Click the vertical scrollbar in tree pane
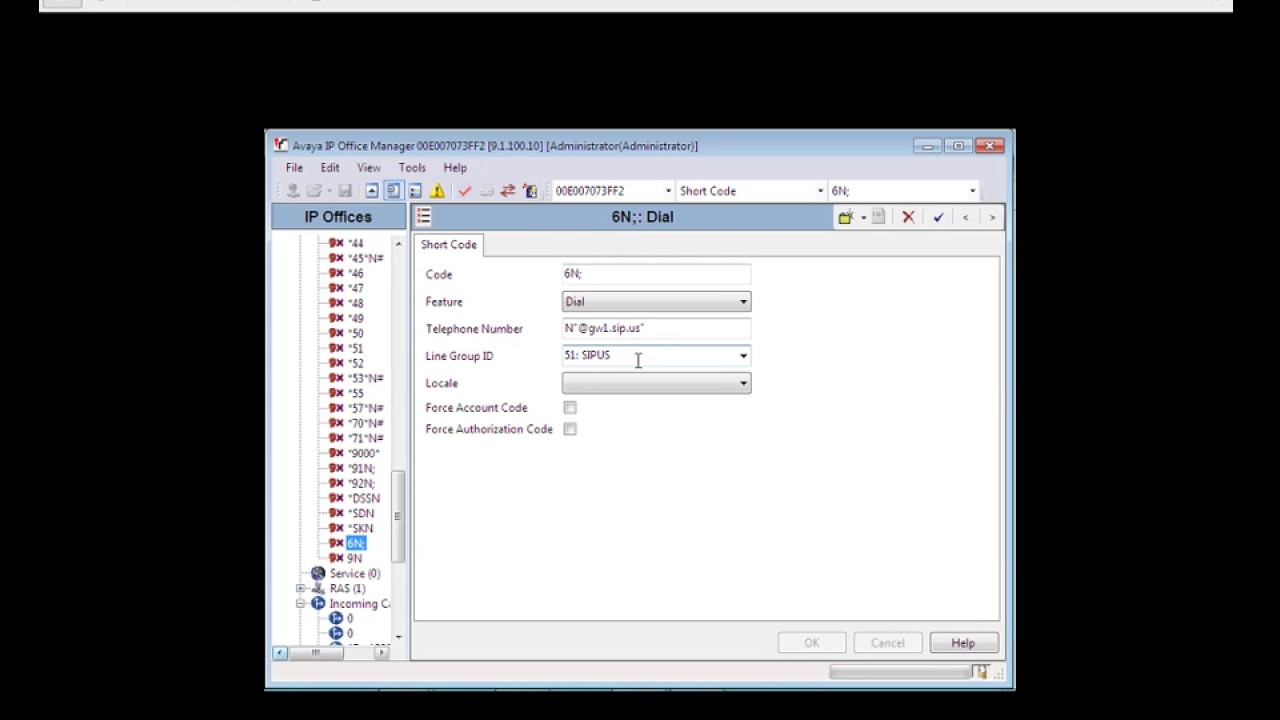1280x720 pixels. click(398, 517)
